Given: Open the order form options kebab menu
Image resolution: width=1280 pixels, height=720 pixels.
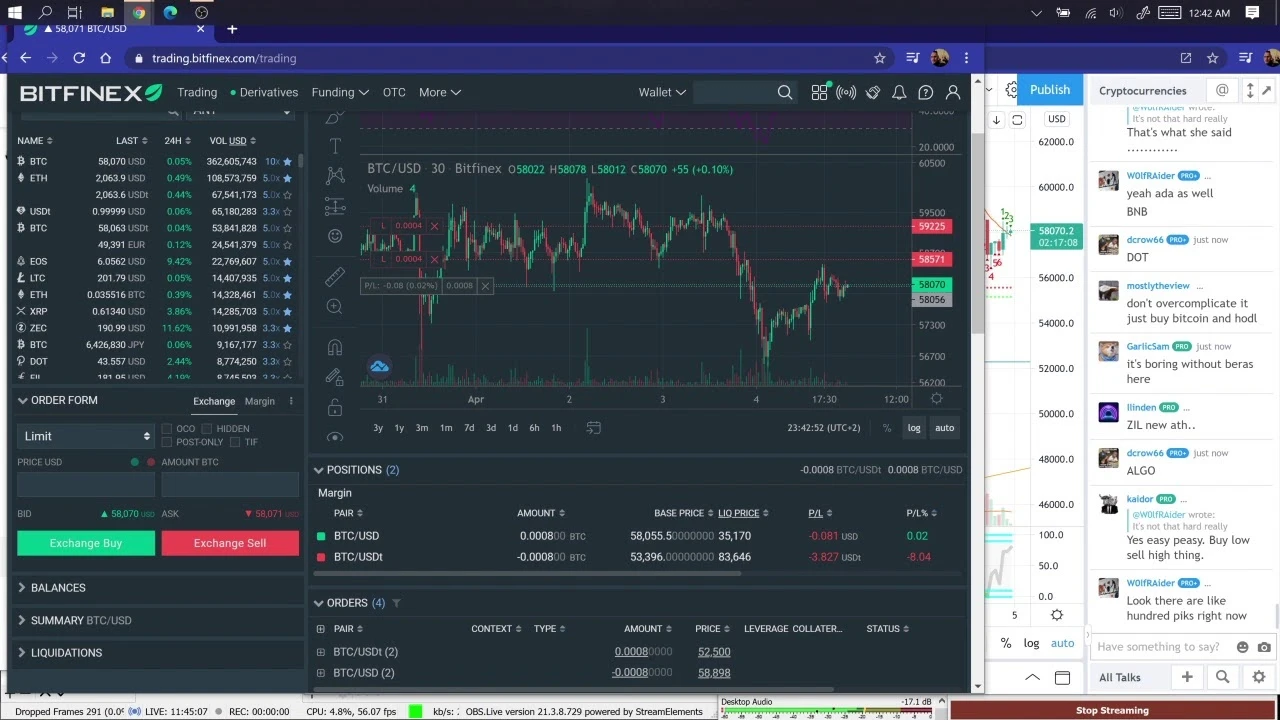Looking at the screenshot, I should pos(291,401).
